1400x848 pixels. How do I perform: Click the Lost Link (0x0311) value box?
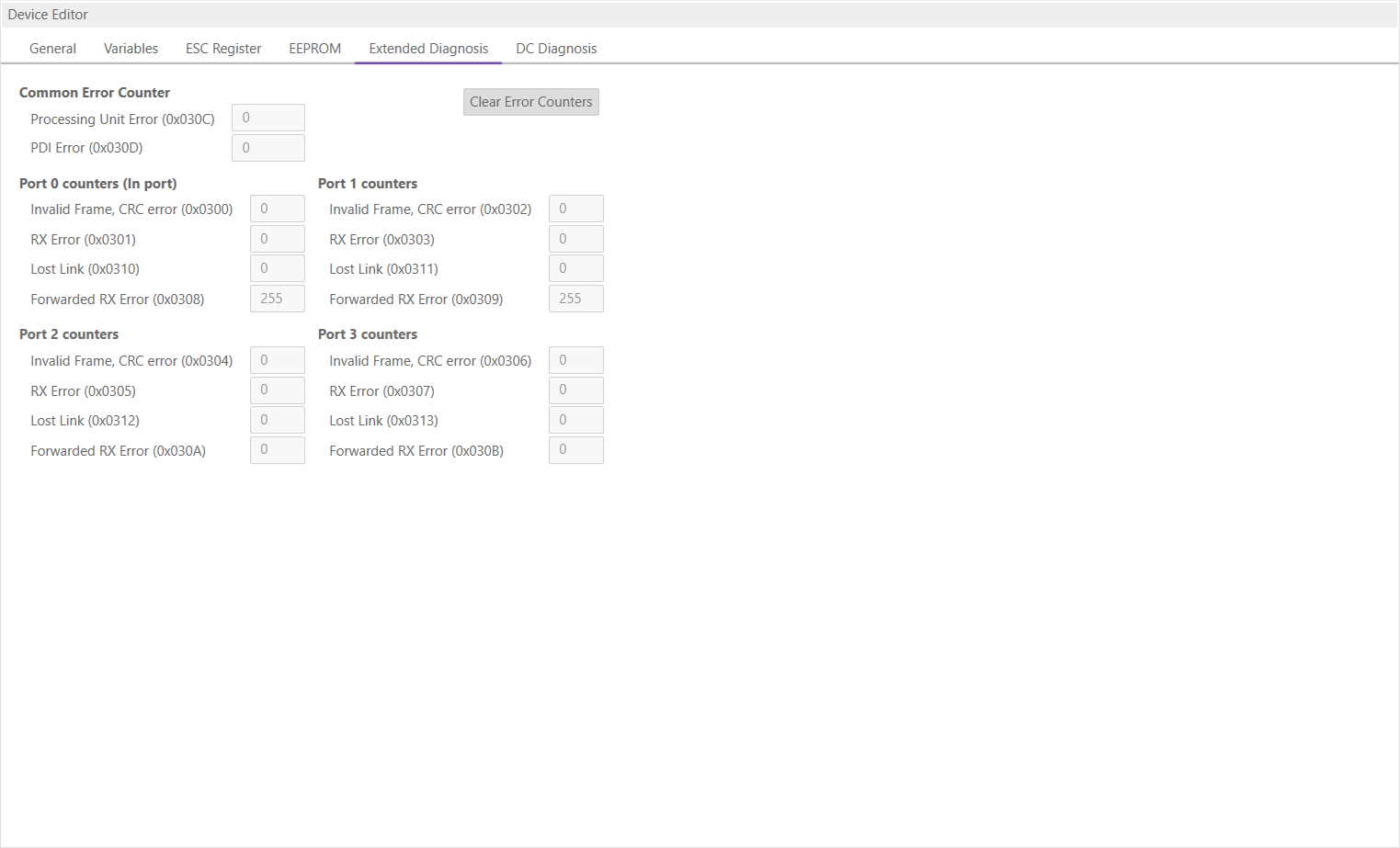point(575,268)
